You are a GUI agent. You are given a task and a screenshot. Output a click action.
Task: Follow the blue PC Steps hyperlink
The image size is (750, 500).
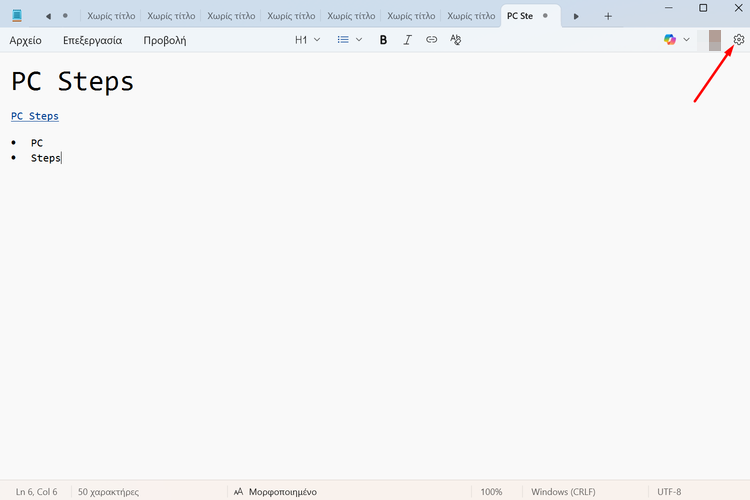tap(35, 116)
